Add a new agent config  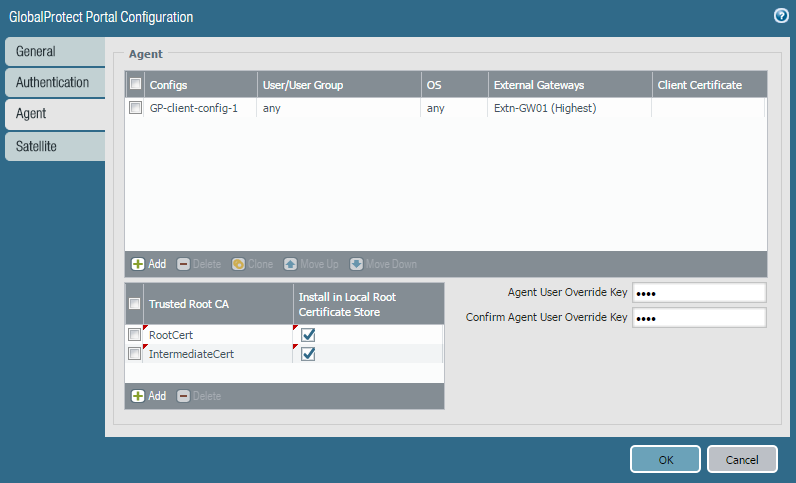(x=149, y=264)
